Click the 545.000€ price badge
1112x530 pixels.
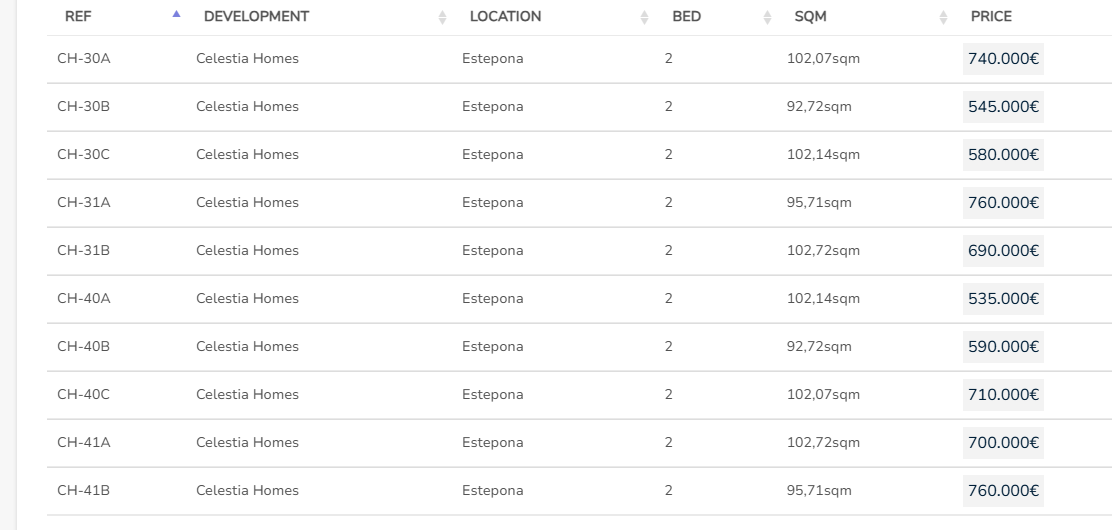click(x=1003, y=107)
